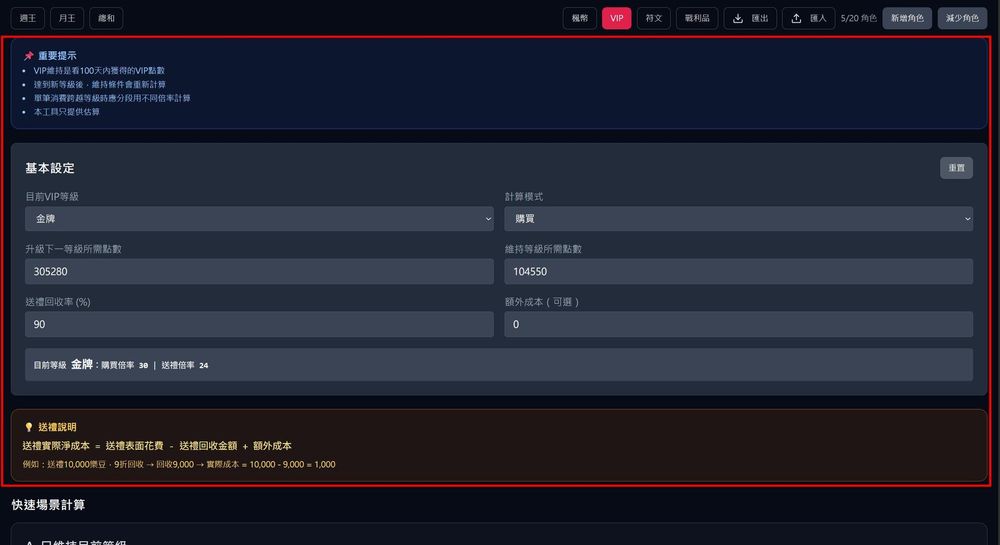This screenshot has width=1000, height=545.
Task: Select the highlighted VIP tab
Action: (617, 18)
